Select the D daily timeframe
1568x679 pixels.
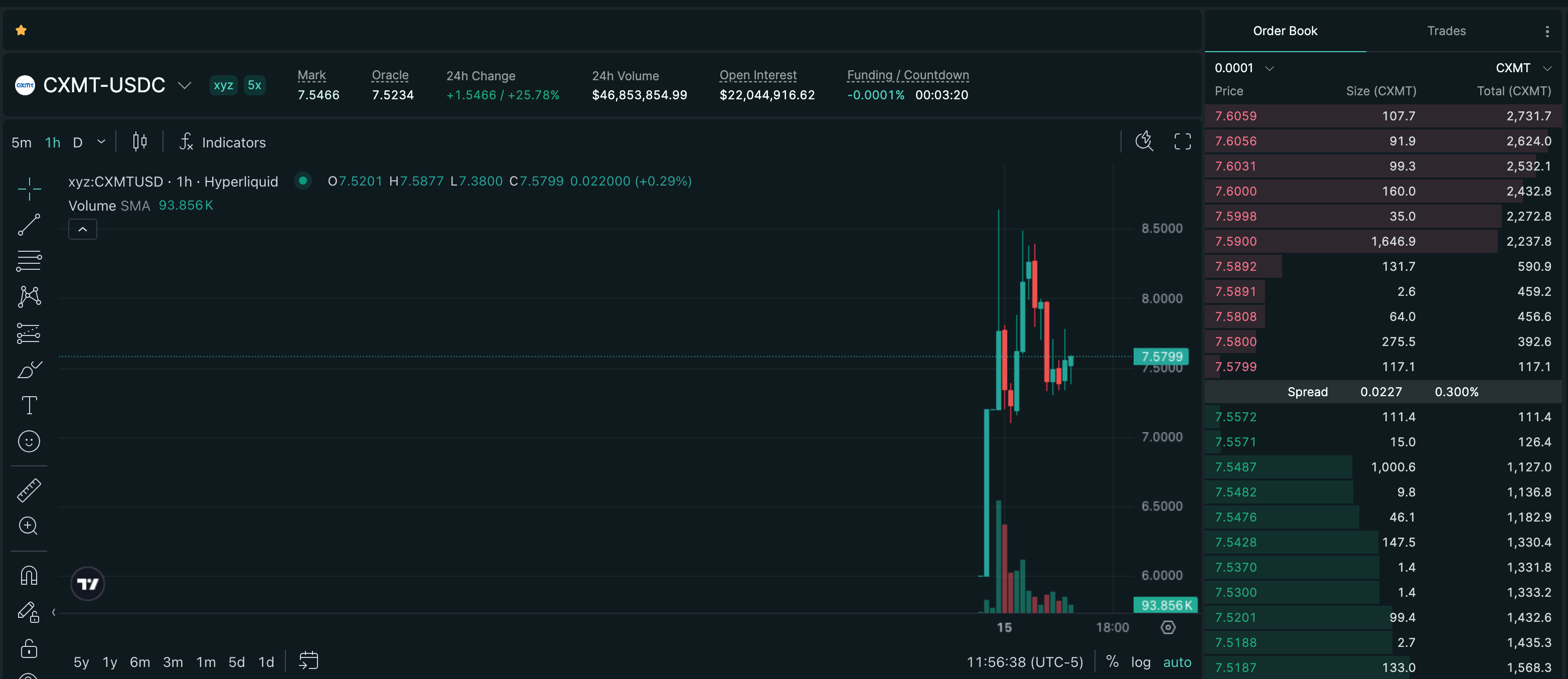pyautogui.click(x=78, y=142)
